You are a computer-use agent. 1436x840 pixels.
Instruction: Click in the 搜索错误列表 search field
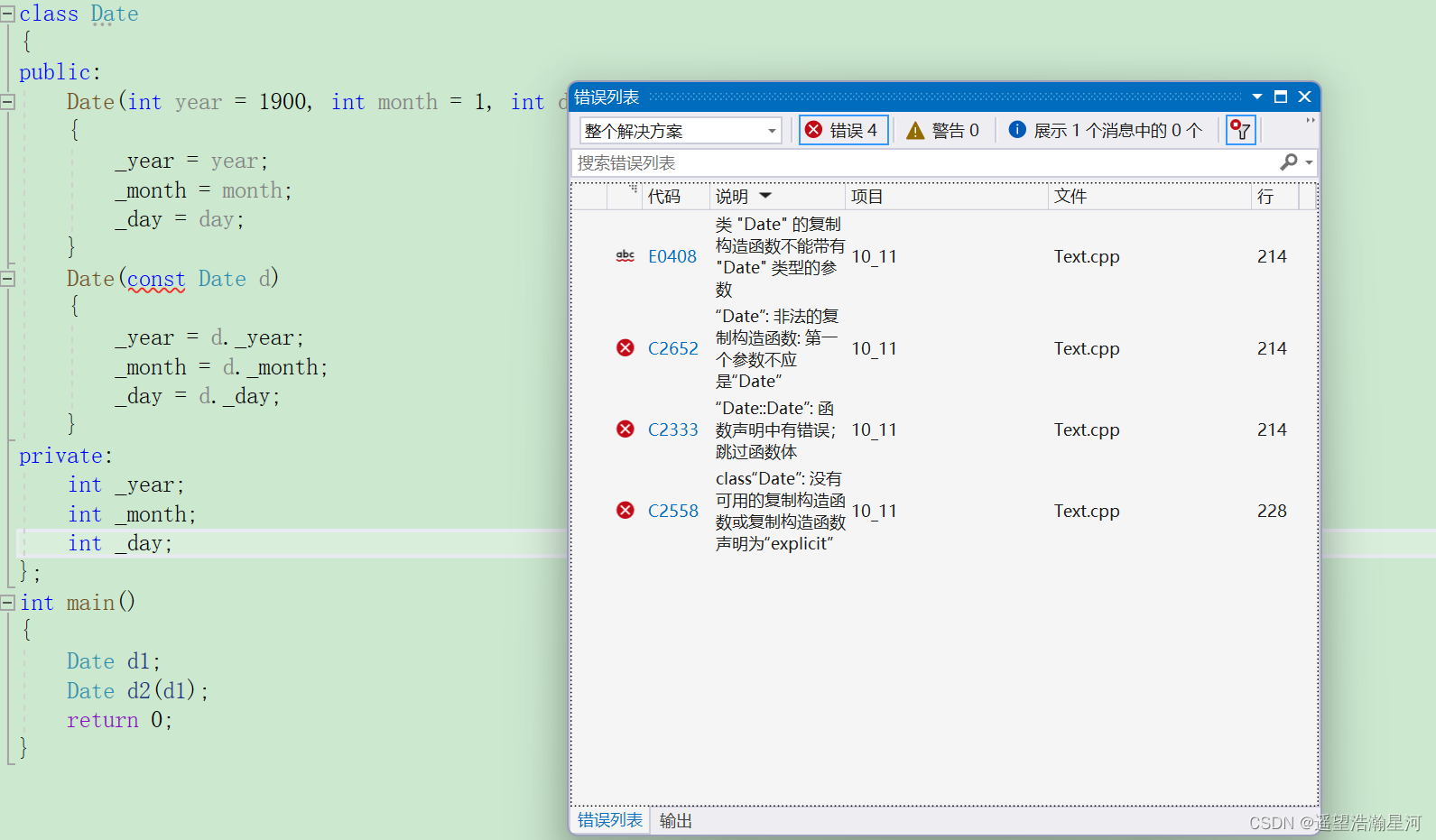click(x=925, y=163)
